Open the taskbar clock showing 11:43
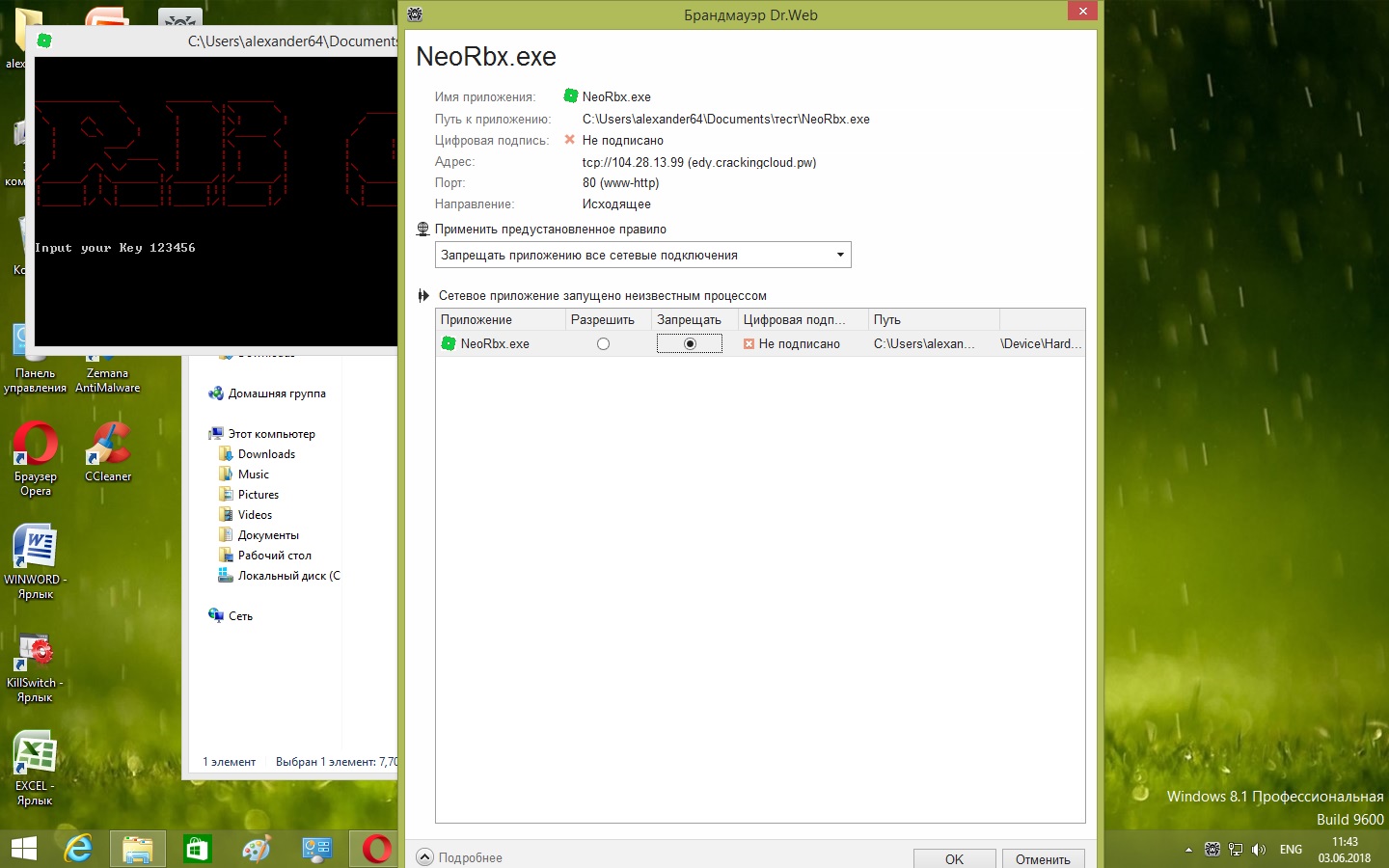 click(1345, 850)
